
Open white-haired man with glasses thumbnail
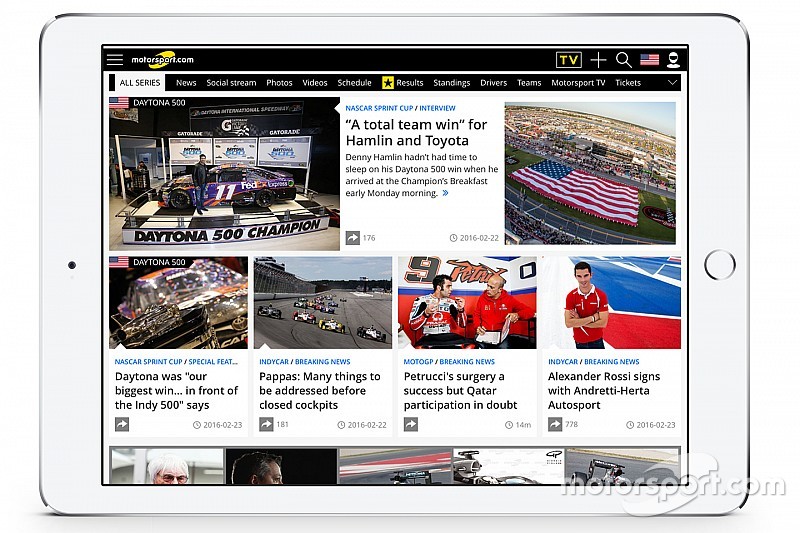click(x=167, y=466)
